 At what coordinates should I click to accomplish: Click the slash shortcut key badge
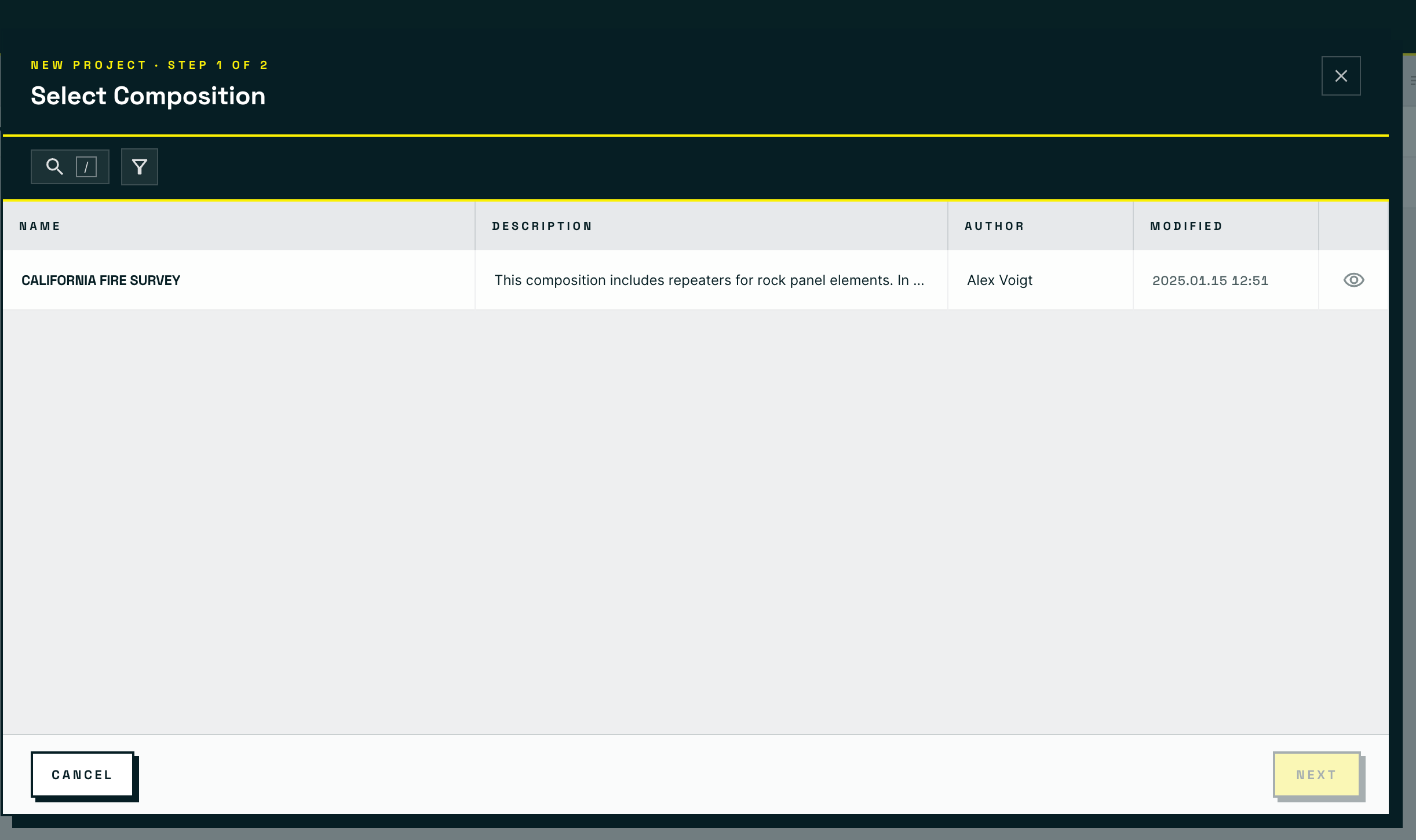point(86,167)
